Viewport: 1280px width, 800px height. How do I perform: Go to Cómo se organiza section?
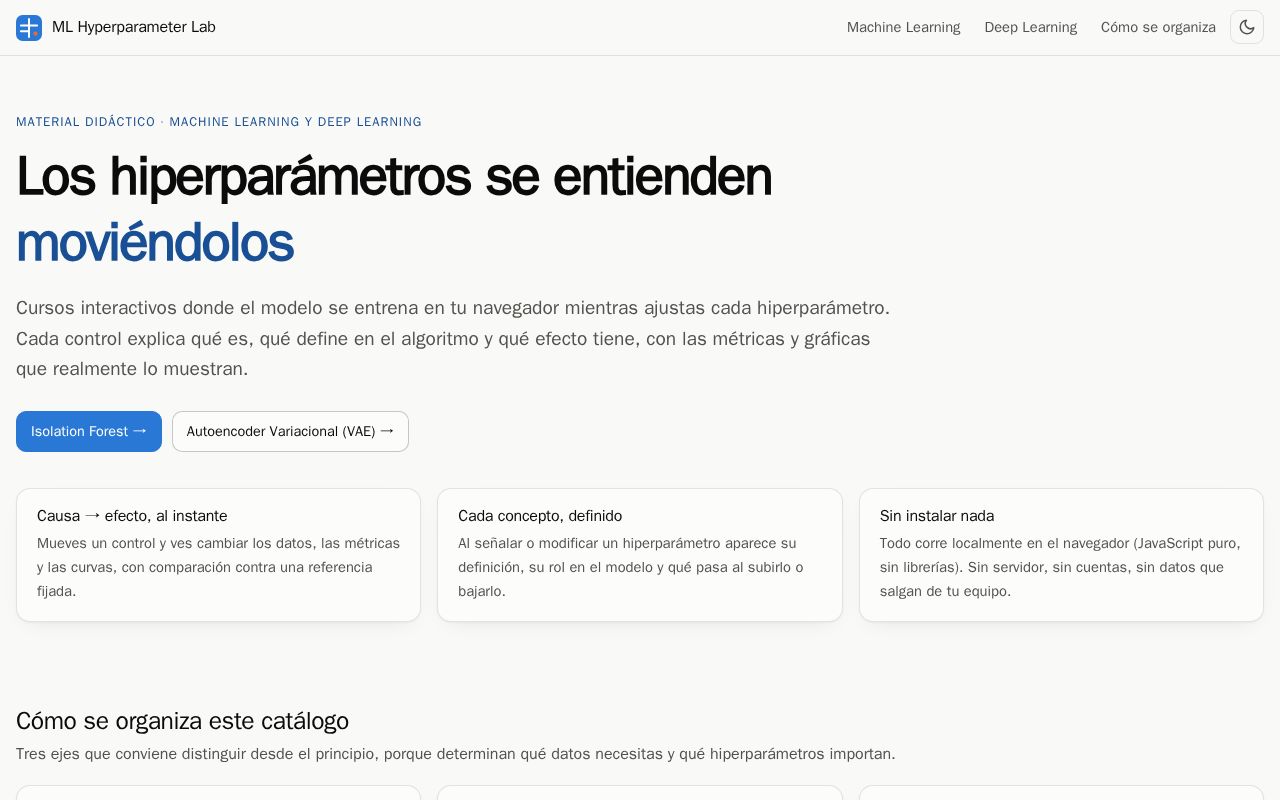[x=1158, y=27]
